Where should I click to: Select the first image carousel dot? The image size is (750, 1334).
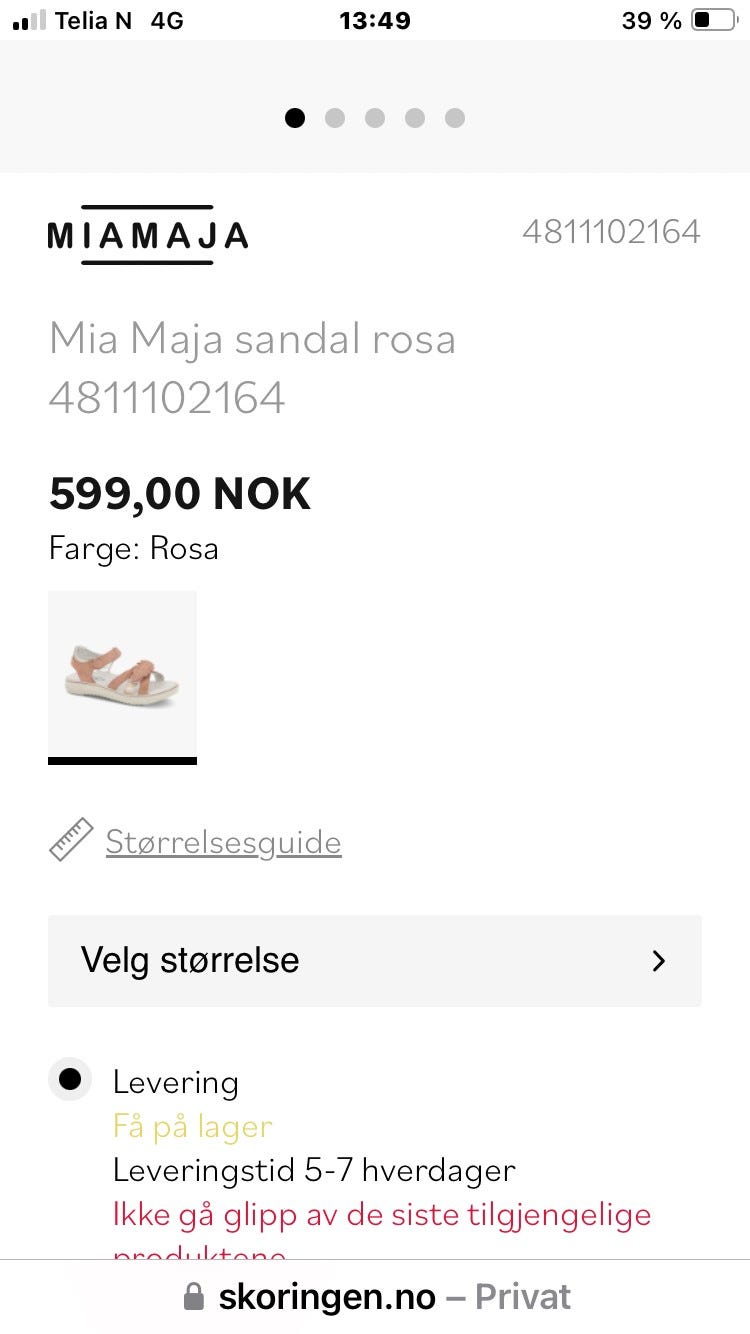click(x=295, y=118)
